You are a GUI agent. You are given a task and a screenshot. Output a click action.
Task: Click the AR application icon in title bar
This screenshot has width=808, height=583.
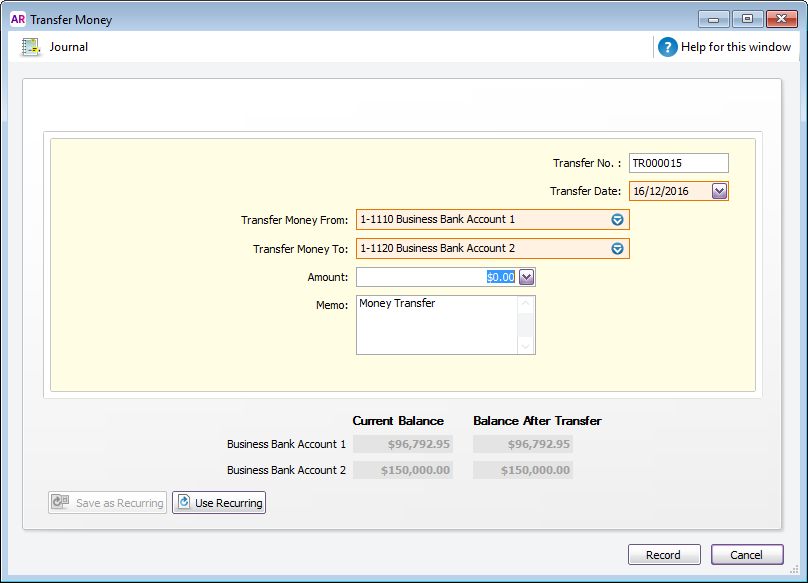tap(17, 19)
